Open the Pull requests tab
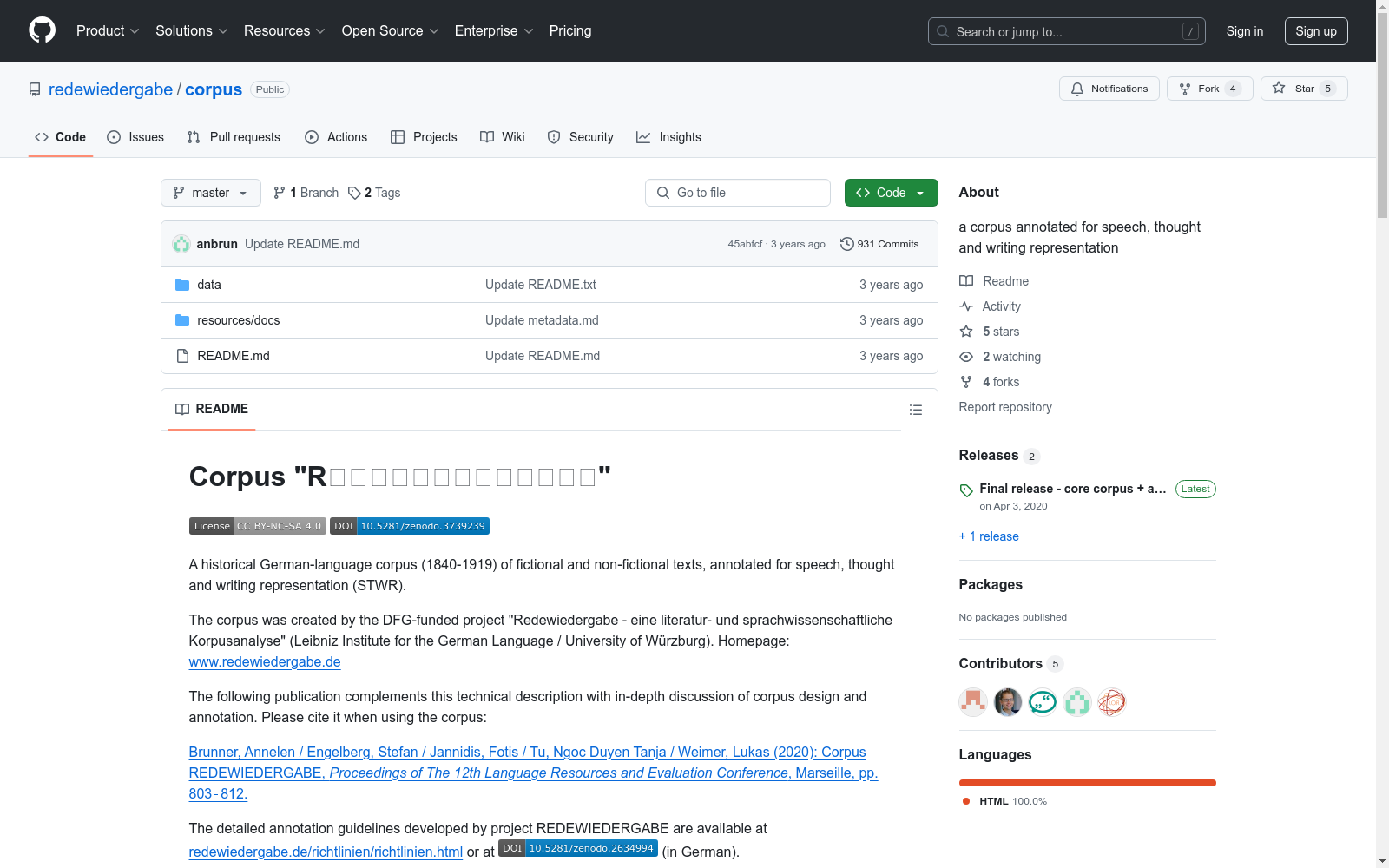 (x=234, y=137)
